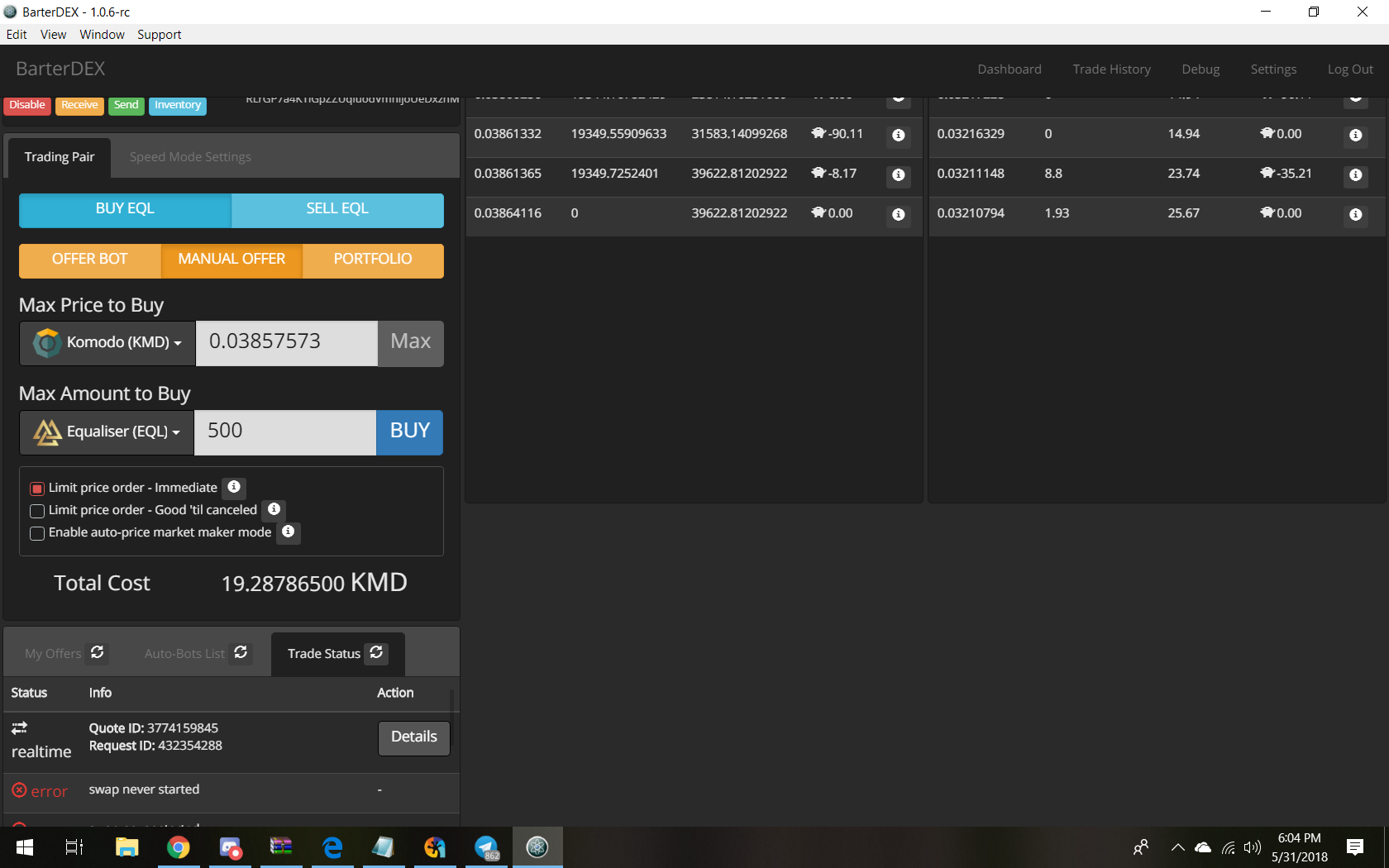The height and width of the screenshot is (868, 1389).
Task: Click the BarterDEX logo text
Action: 60,69
